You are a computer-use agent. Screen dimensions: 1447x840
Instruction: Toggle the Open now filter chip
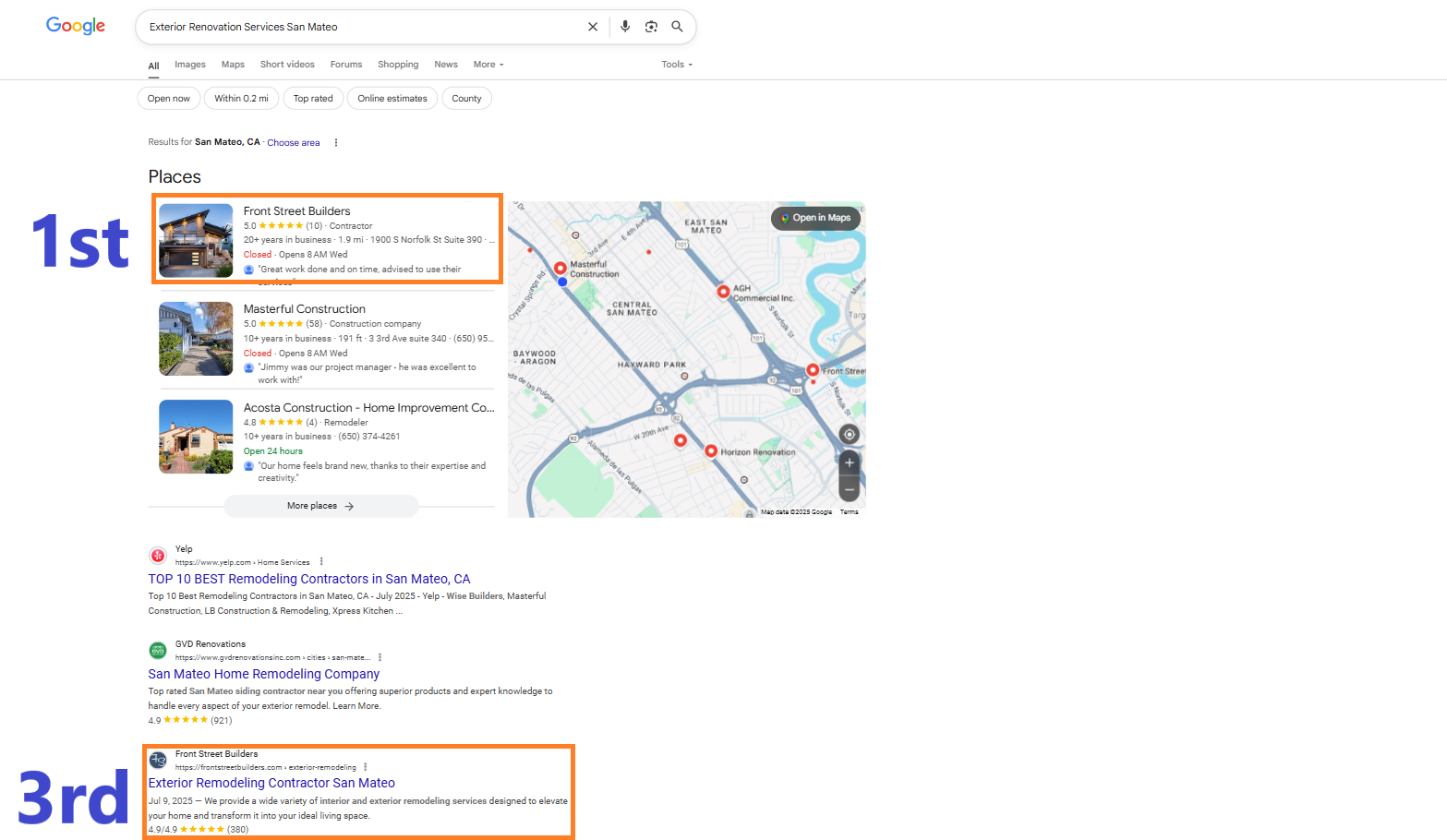[x=168, y=99]
